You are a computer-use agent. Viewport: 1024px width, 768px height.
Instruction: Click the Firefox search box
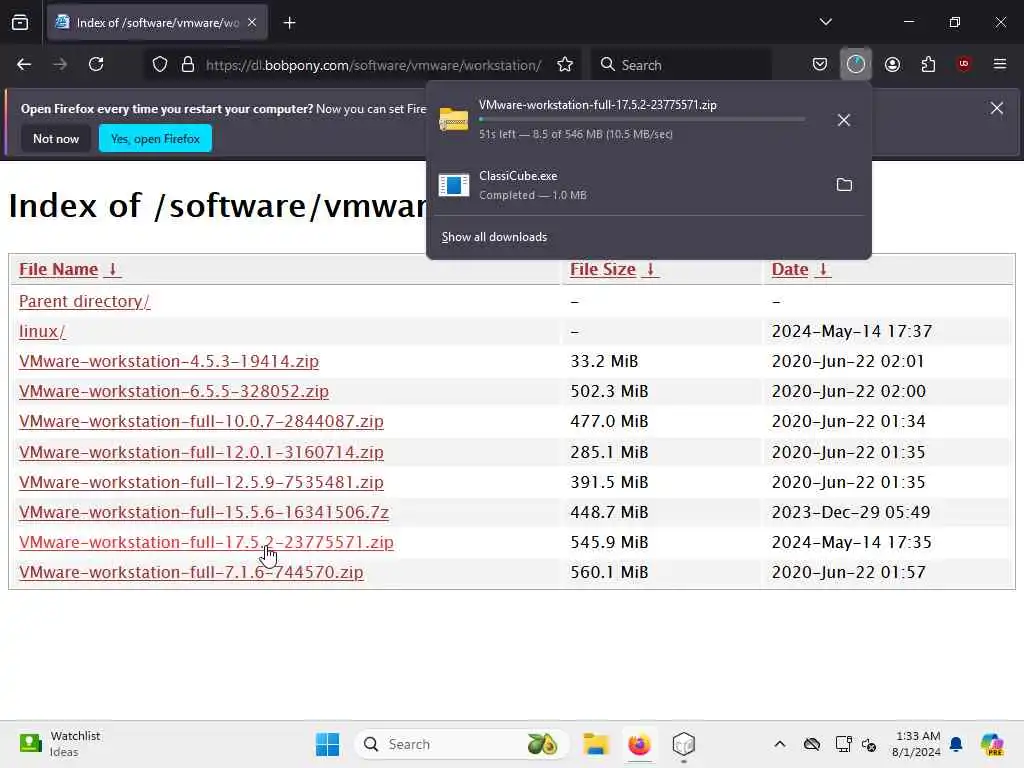682,65
